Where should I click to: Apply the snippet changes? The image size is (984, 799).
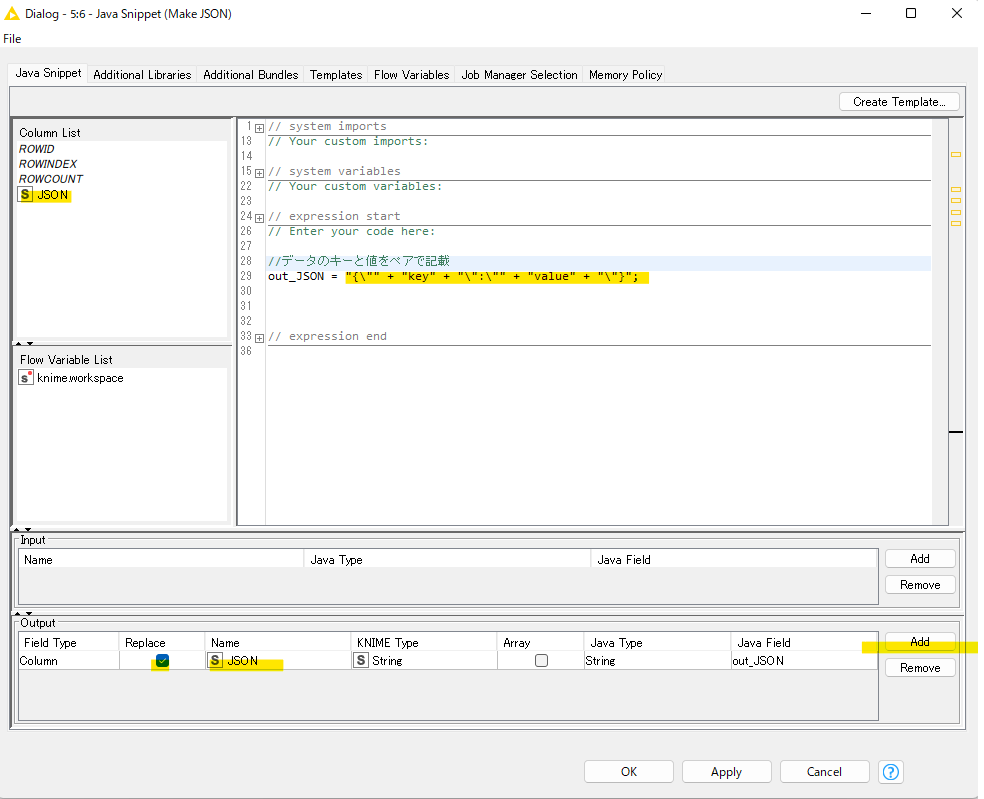[726, 771]
